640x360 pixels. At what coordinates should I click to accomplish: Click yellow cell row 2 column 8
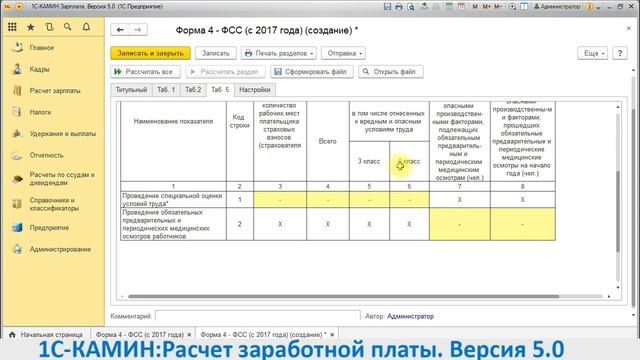(x=522, y=224)
